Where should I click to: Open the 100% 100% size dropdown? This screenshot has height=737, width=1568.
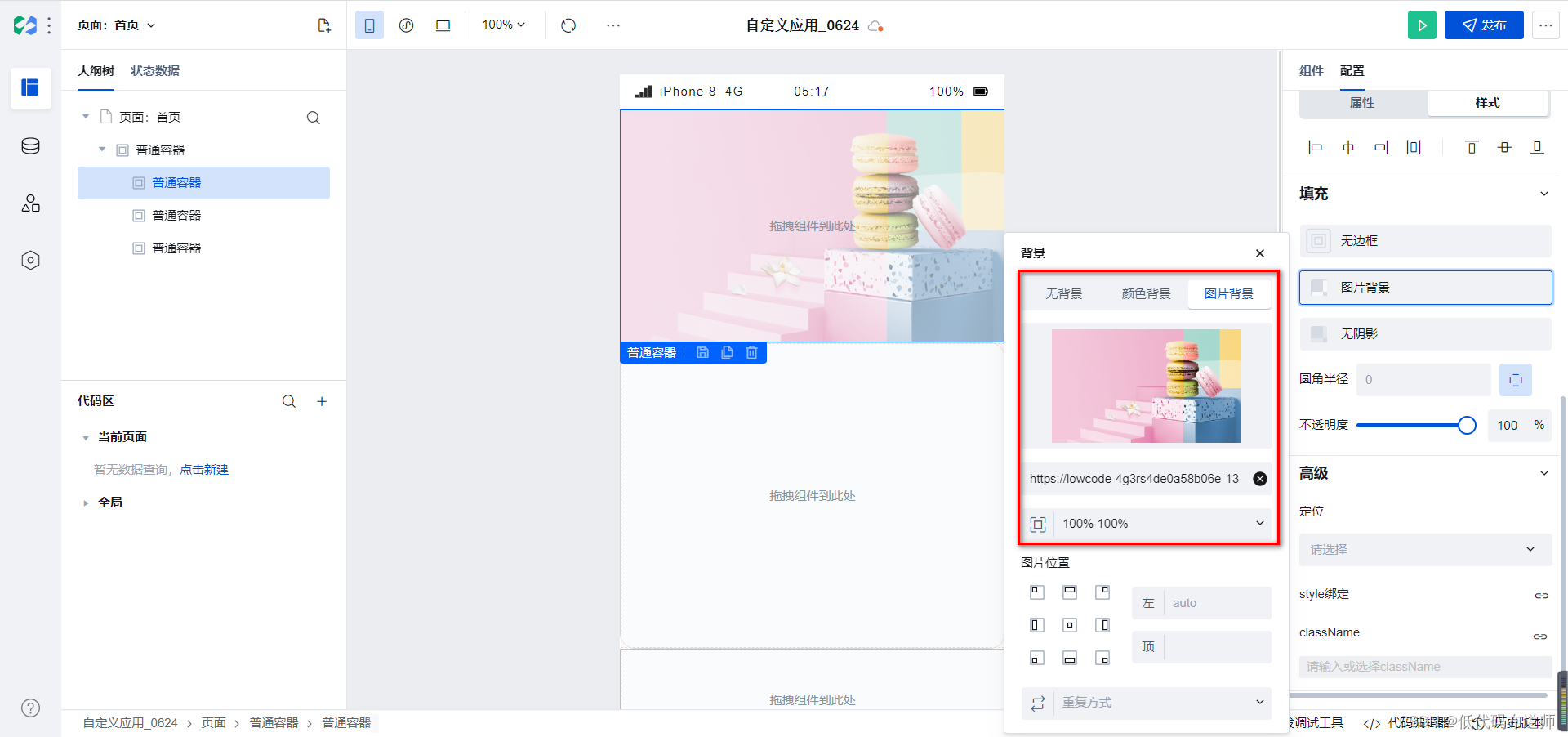pos(1147,524)
